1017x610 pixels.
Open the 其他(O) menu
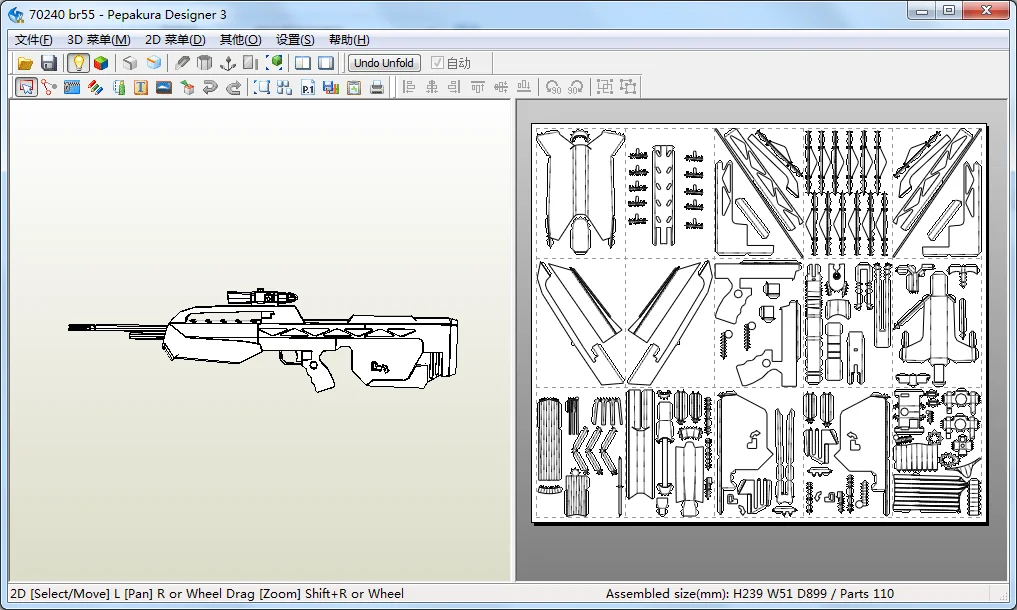tap(240, 40)
